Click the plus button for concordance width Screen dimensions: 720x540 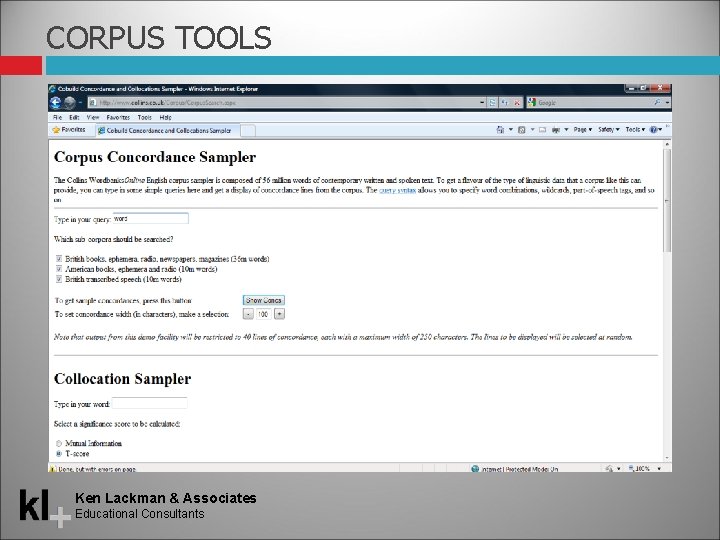point(279,314)
